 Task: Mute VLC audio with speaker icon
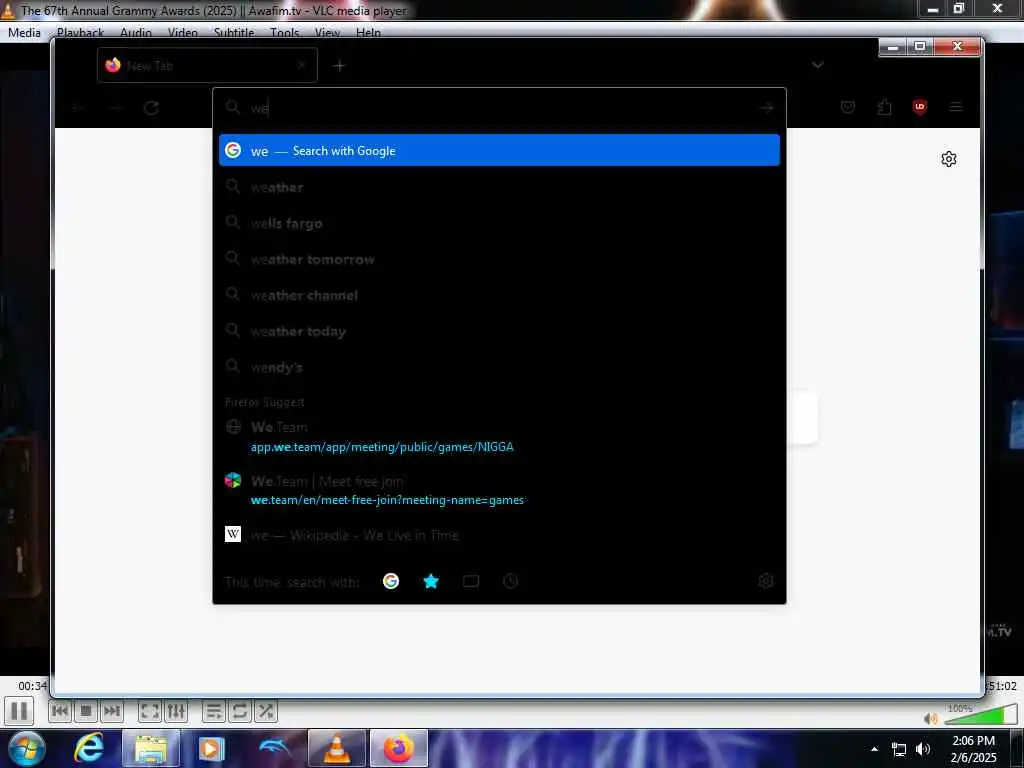tap(931, 718)
